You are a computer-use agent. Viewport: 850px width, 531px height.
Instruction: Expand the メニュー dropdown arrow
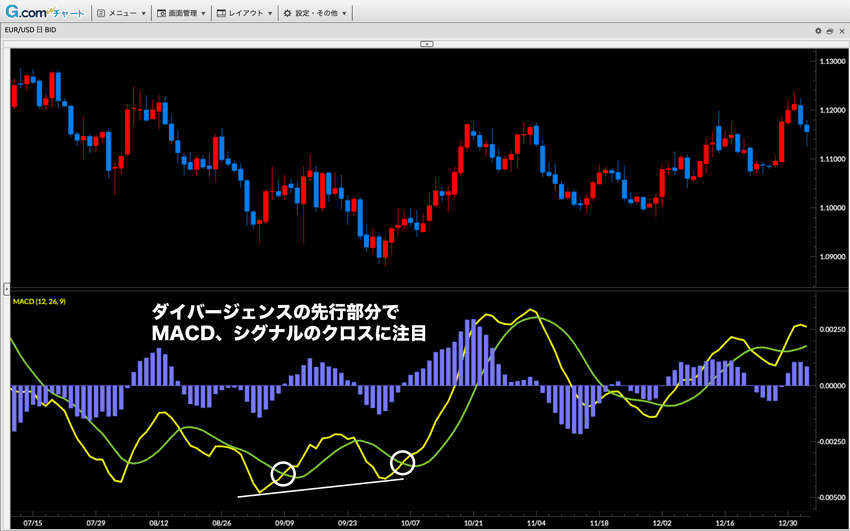144,14
